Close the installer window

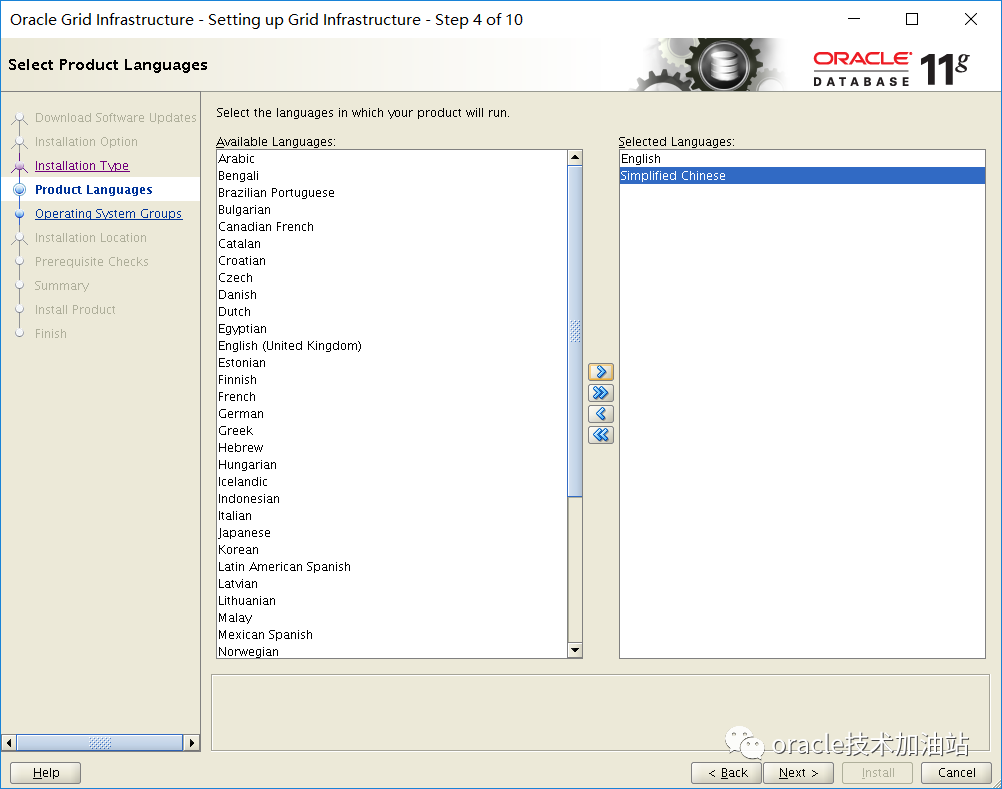[x=971, y=19]
